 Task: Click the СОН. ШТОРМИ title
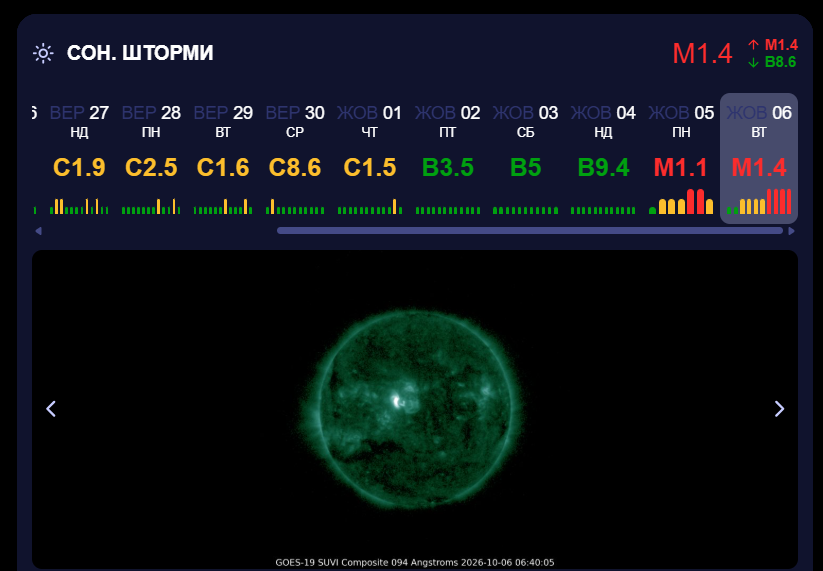click(140, 54)
